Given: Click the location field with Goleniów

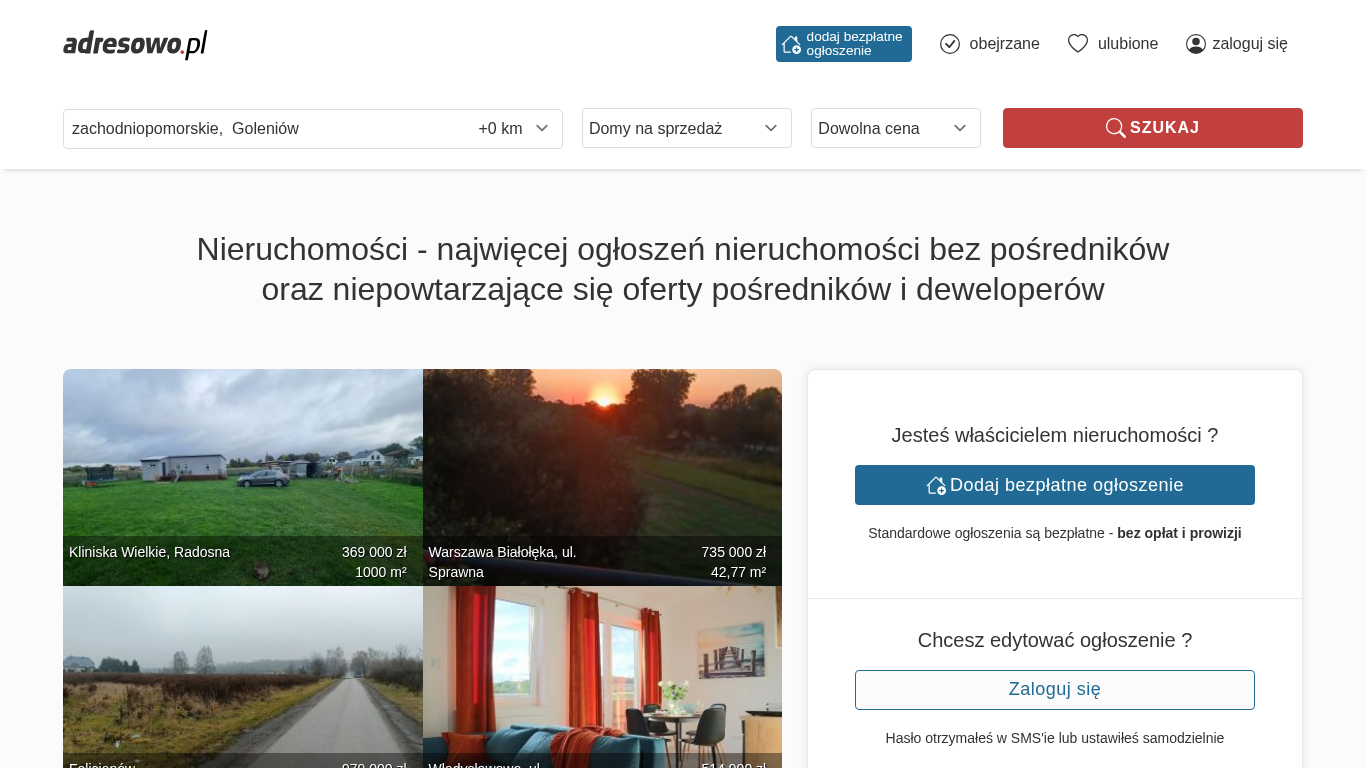Looking at the screenshot, I should point(260,128).
